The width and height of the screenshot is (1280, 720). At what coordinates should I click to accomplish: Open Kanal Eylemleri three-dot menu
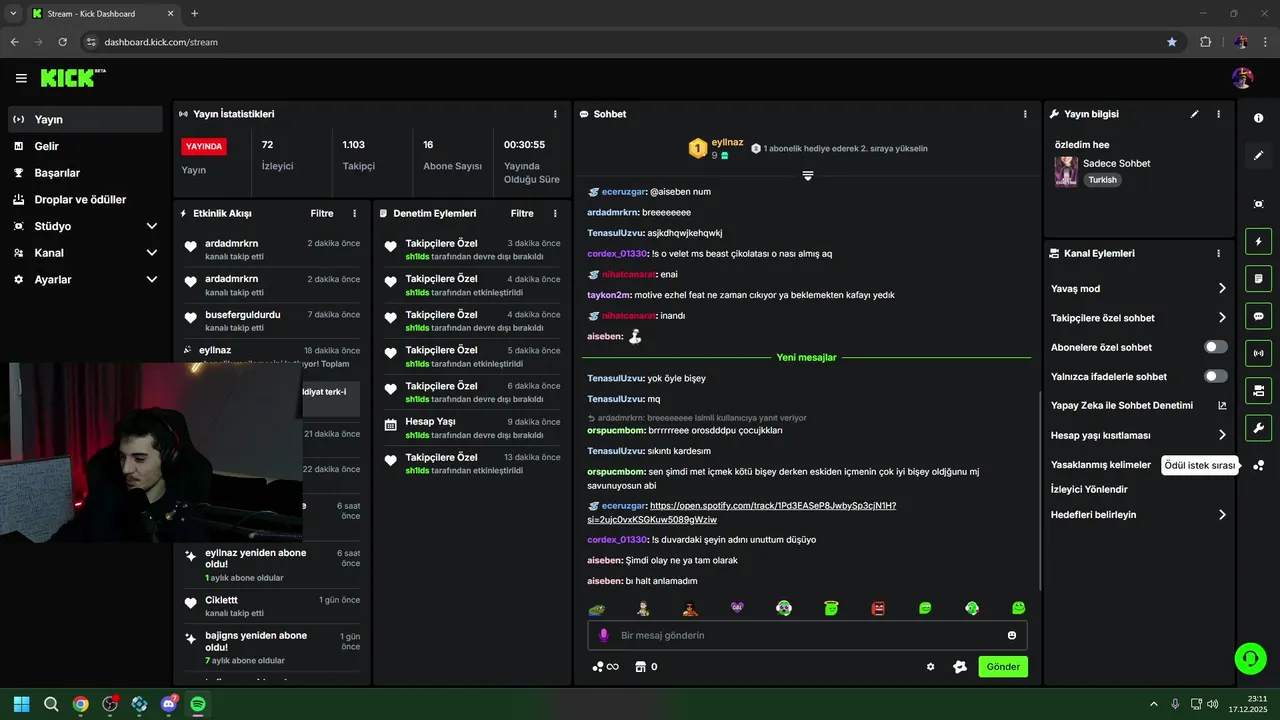click(1218, 254)
